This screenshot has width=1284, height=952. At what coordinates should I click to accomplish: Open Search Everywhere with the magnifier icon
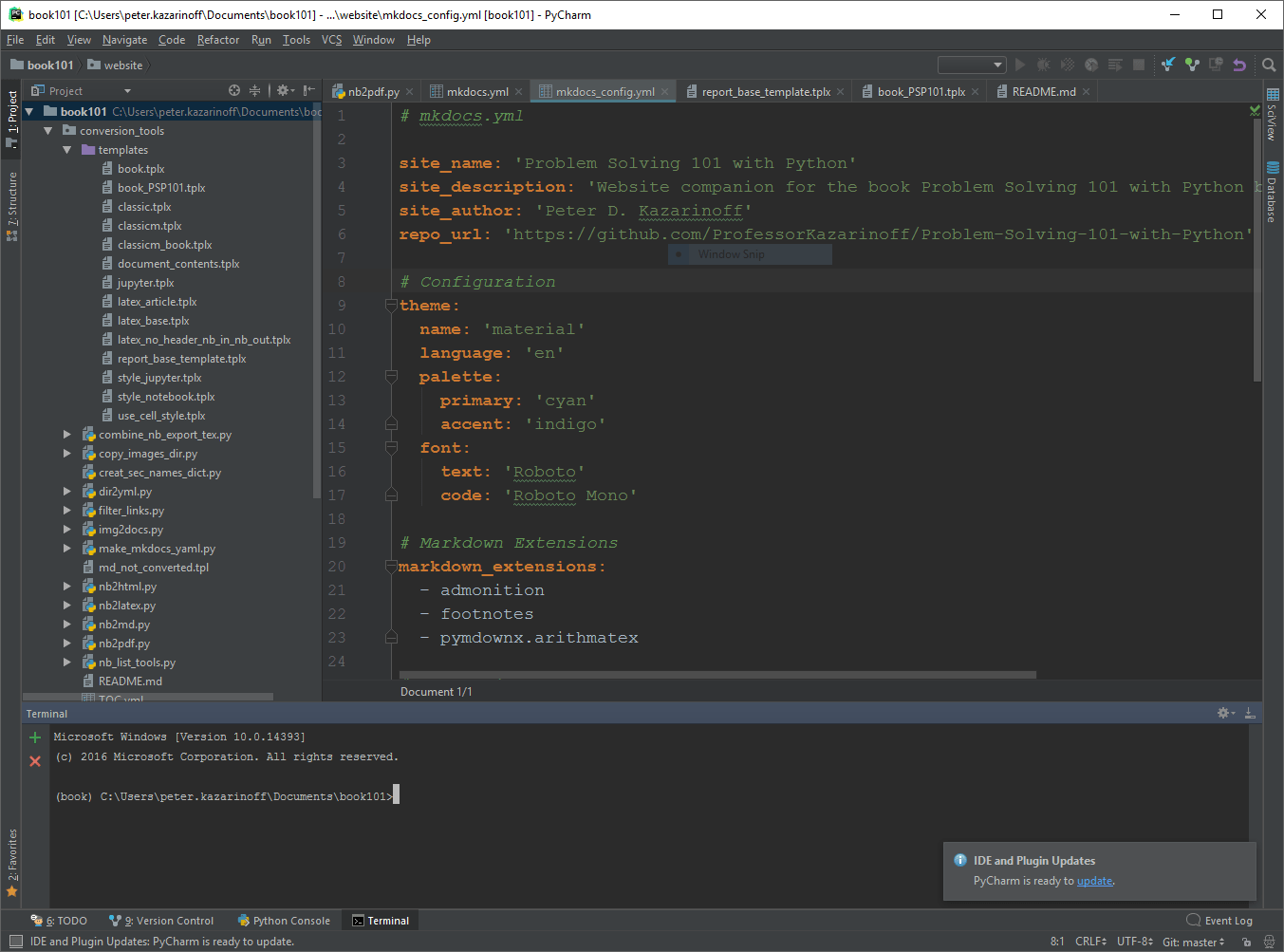tap(1269, 65)
